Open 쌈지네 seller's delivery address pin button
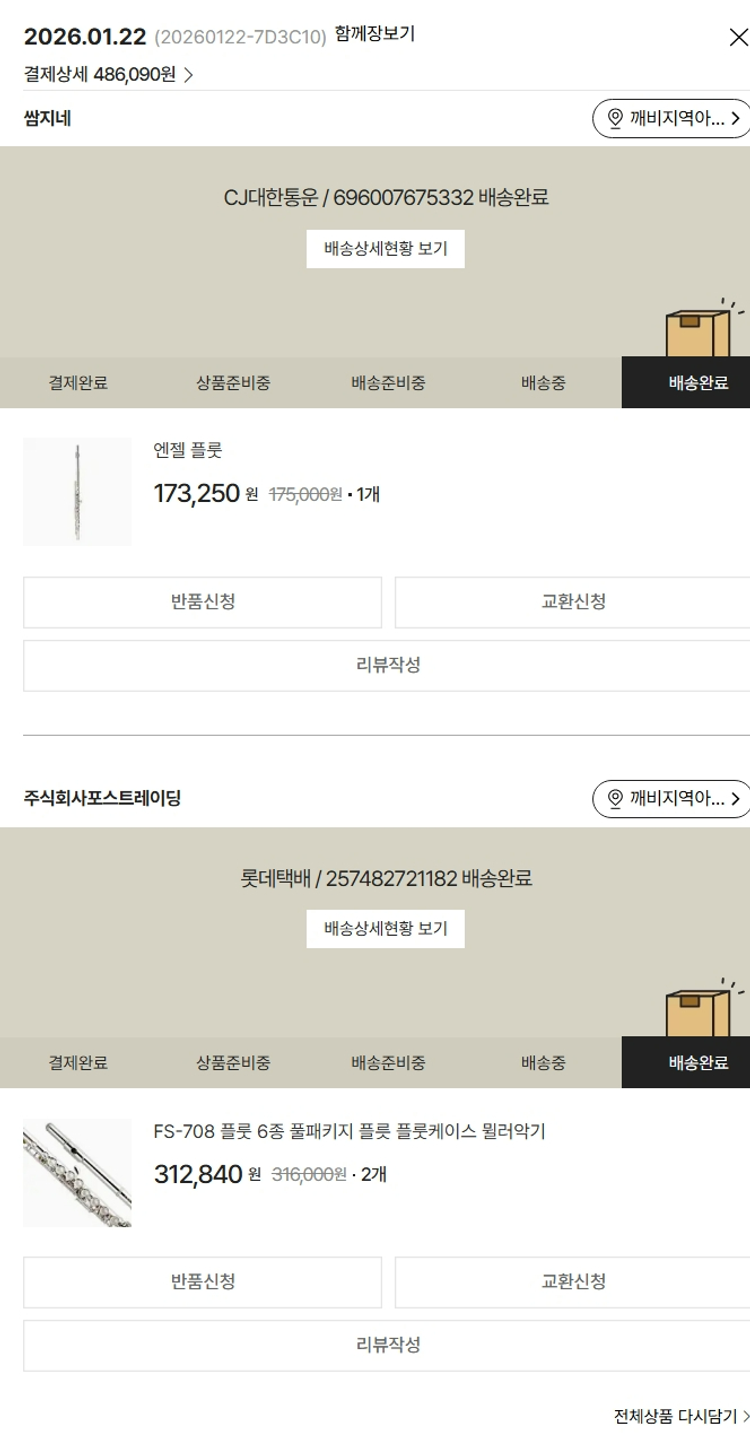 click(x=671, y=118)
